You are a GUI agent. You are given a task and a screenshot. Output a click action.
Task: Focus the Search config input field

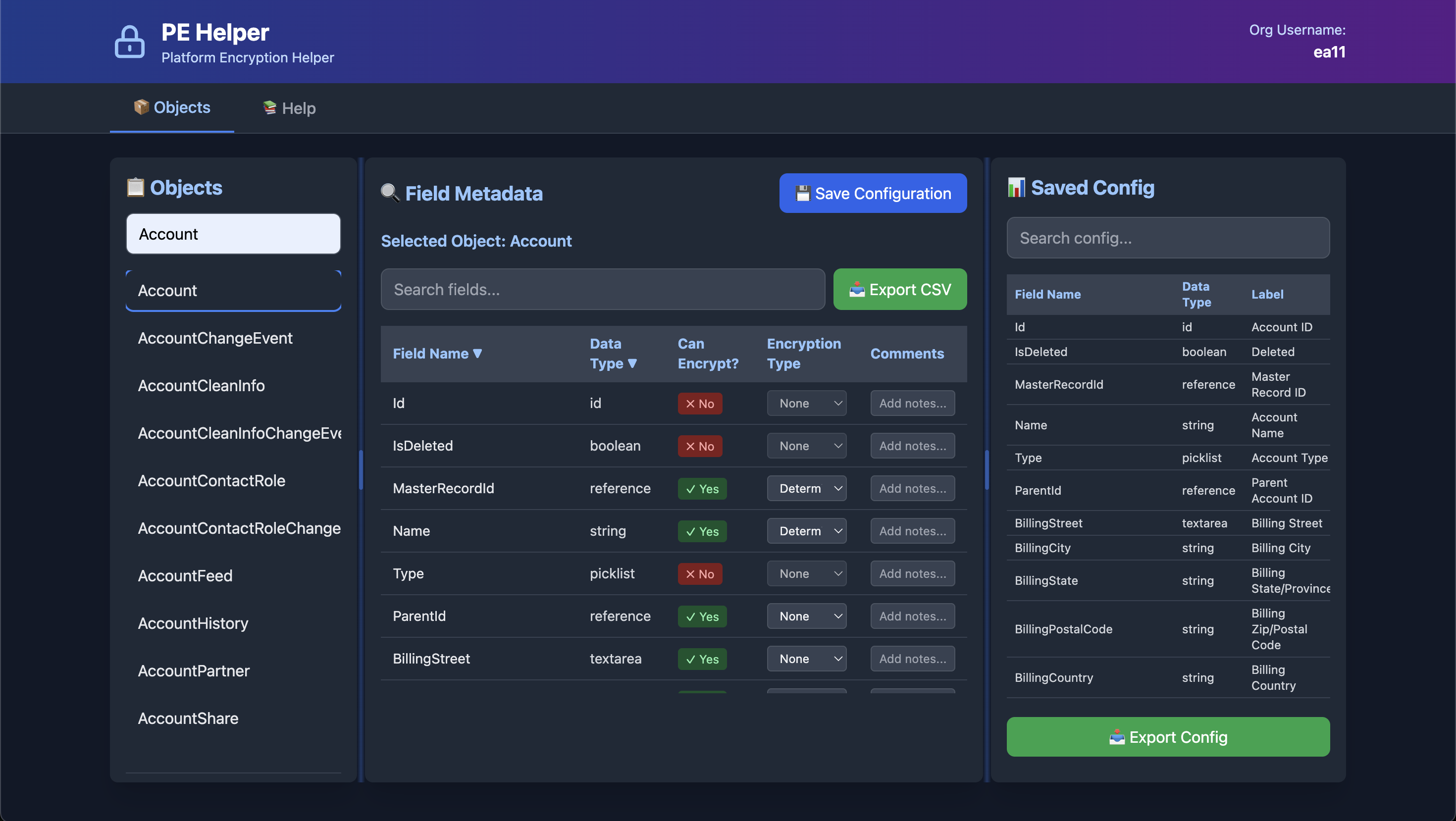(1168, 238)
